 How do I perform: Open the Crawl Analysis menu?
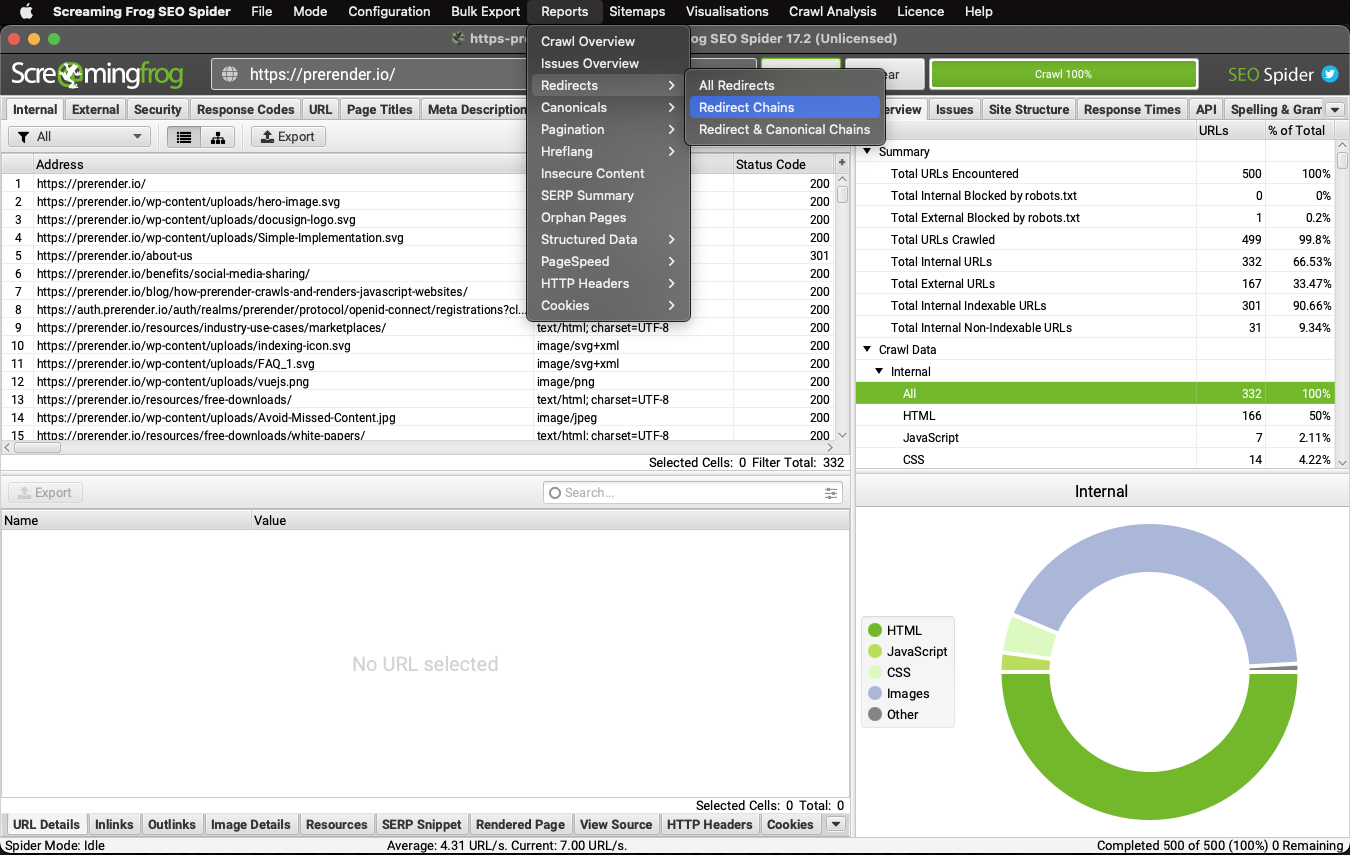(x=832, y=12)
